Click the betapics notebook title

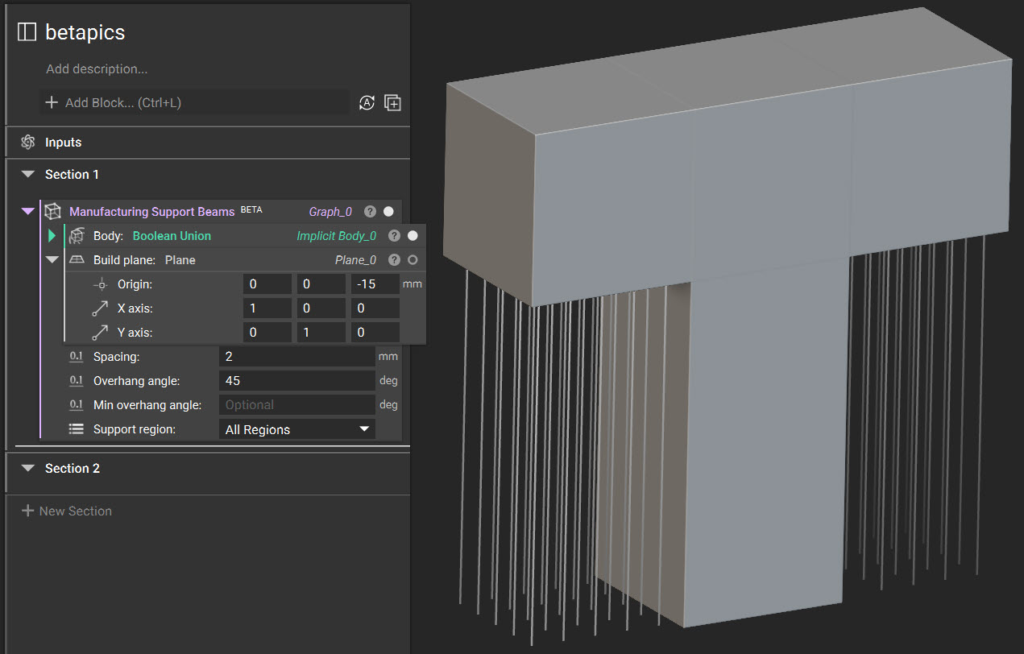click(85, 32)
